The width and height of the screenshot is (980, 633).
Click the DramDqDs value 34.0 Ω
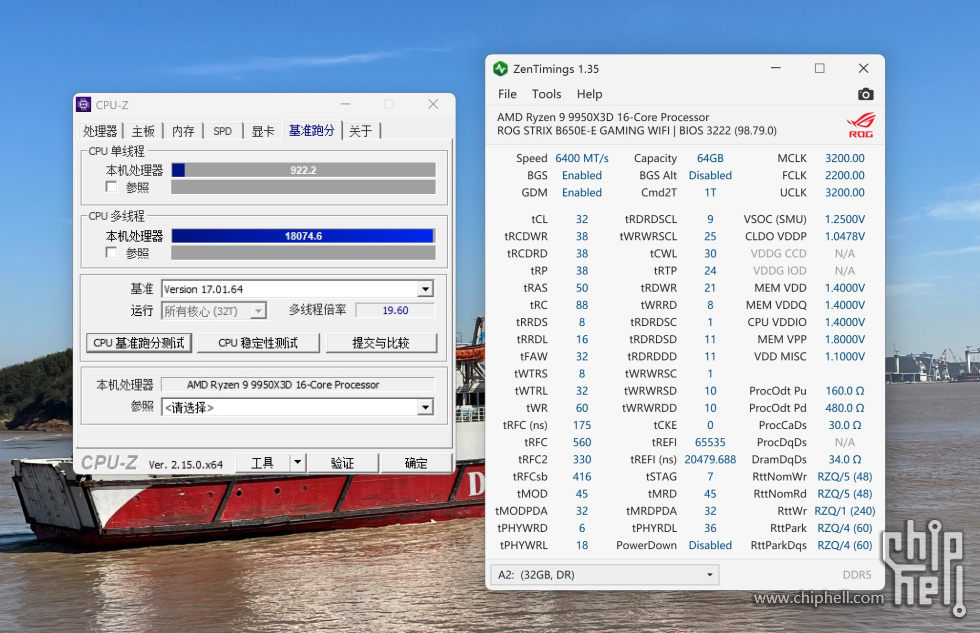click(844, 459)
